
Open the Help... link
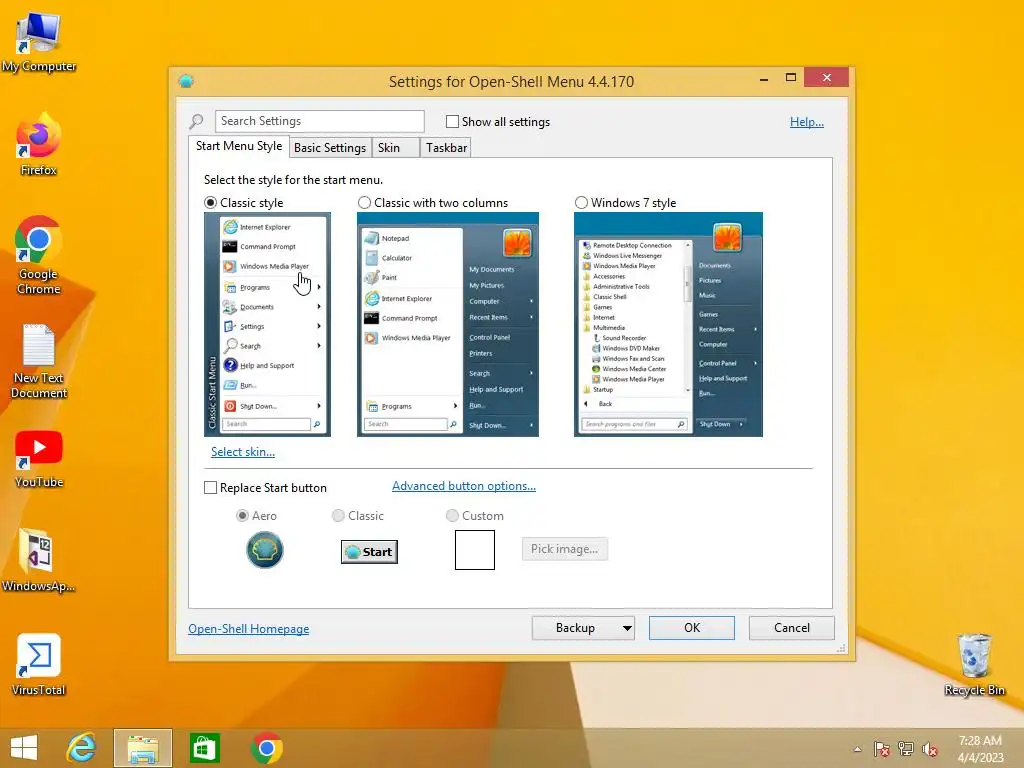807,121
